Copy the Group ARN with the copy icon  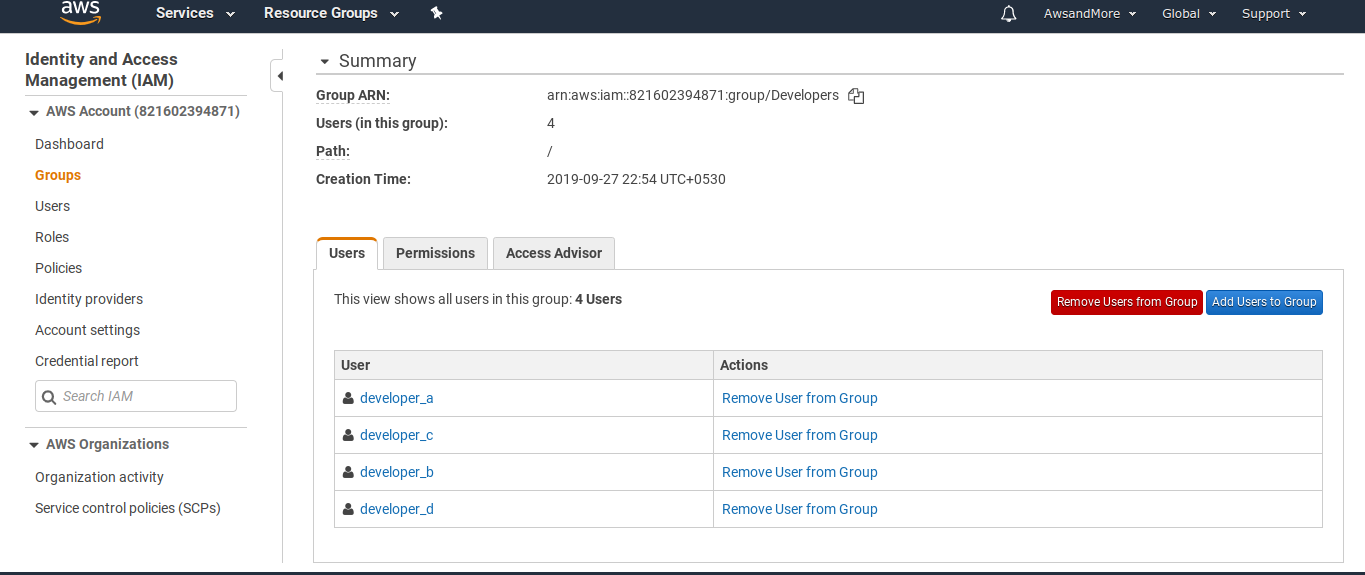pyautogui.click(x=856, y=96)
